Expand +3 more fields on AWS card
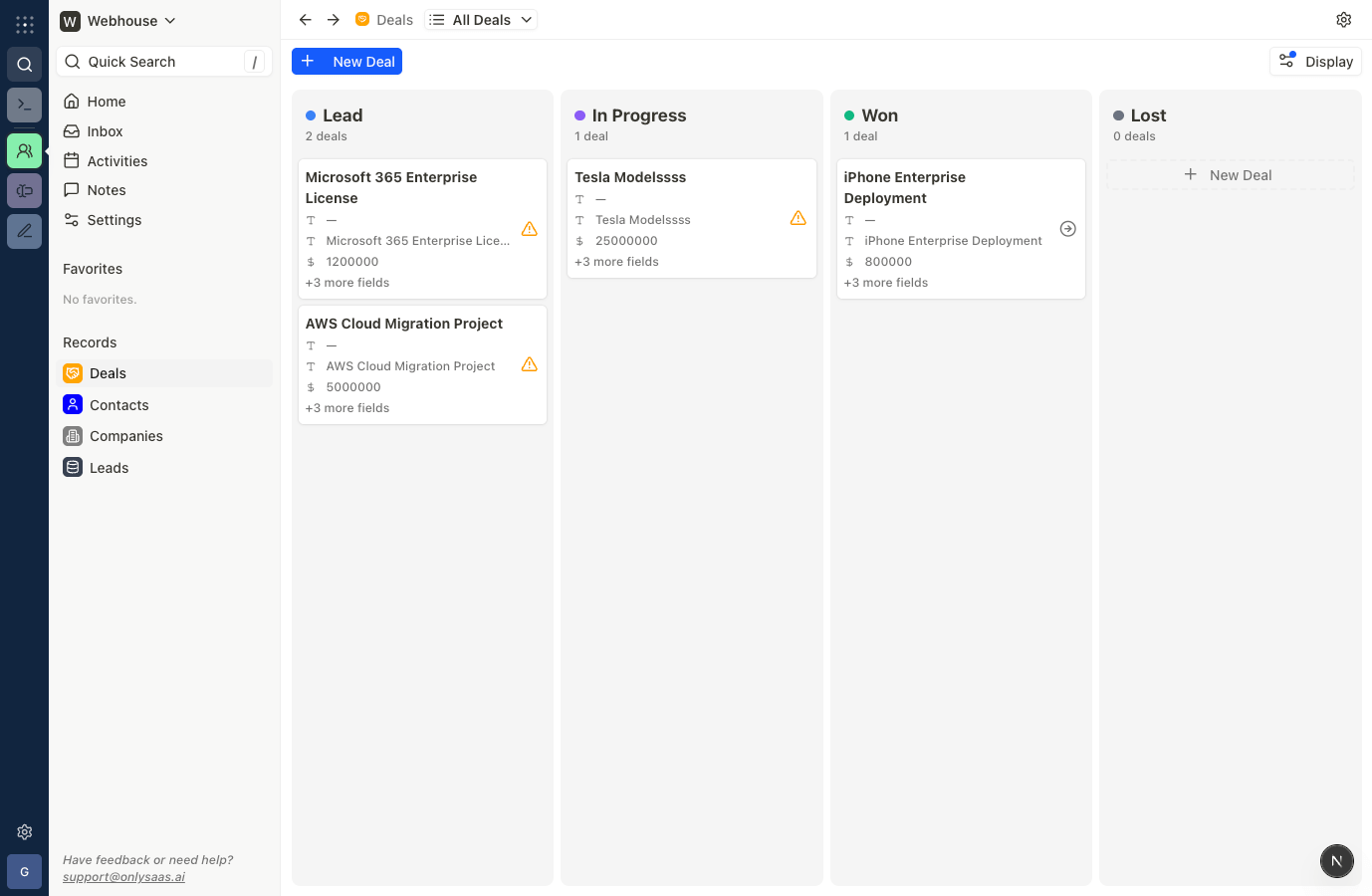The width and height of the screenshot is (1372, 896). click(347, 408)
